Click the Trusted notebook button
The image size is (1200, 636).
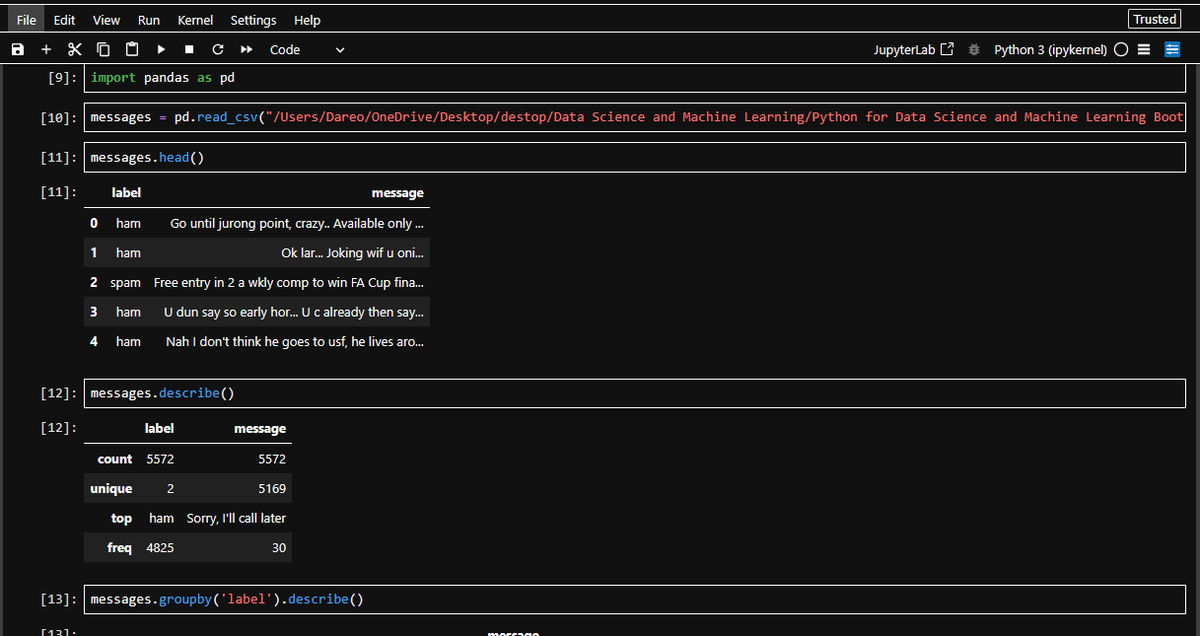(x=1155, y=19)
